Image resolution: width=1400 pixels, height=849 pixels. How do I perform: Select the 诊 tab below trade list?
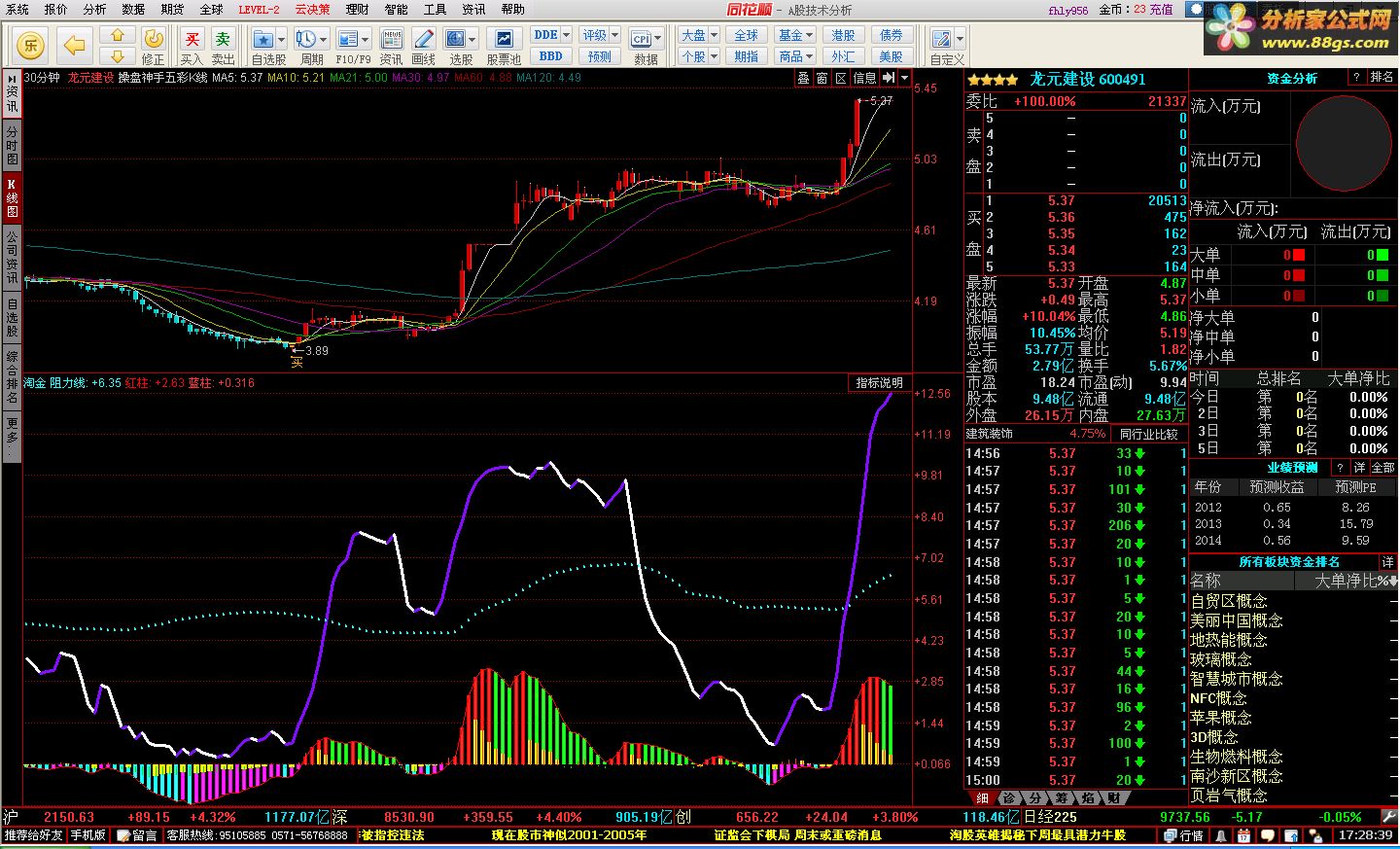click(x=1009, y=797)
